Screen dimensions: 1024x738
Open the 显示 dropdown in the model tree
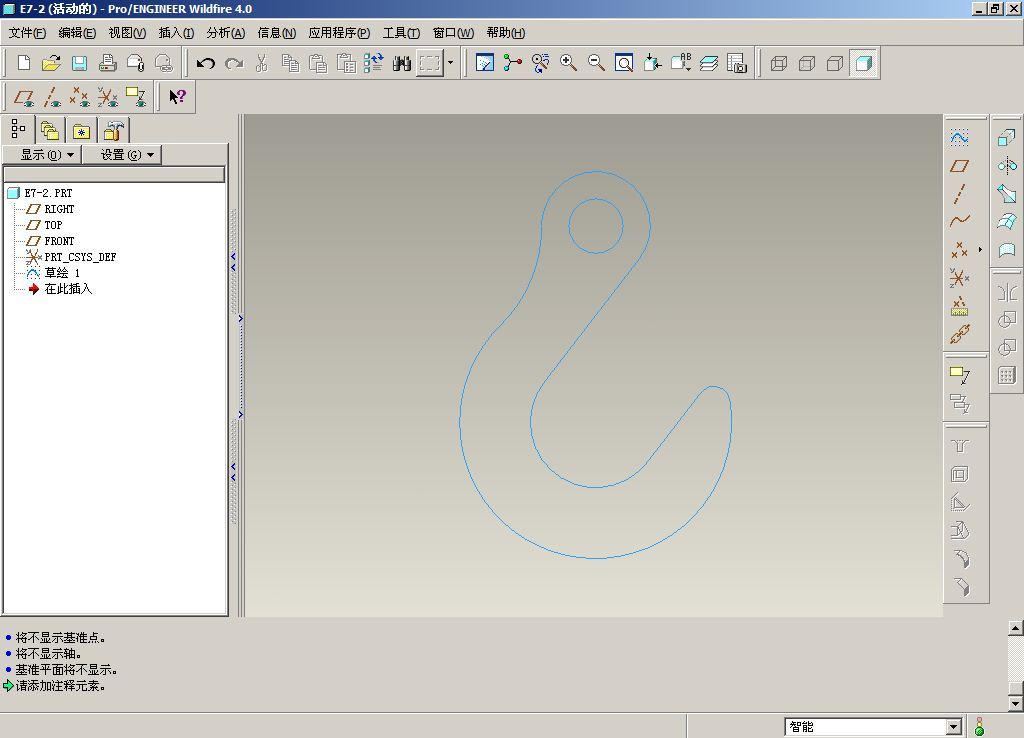click(42, 155)
